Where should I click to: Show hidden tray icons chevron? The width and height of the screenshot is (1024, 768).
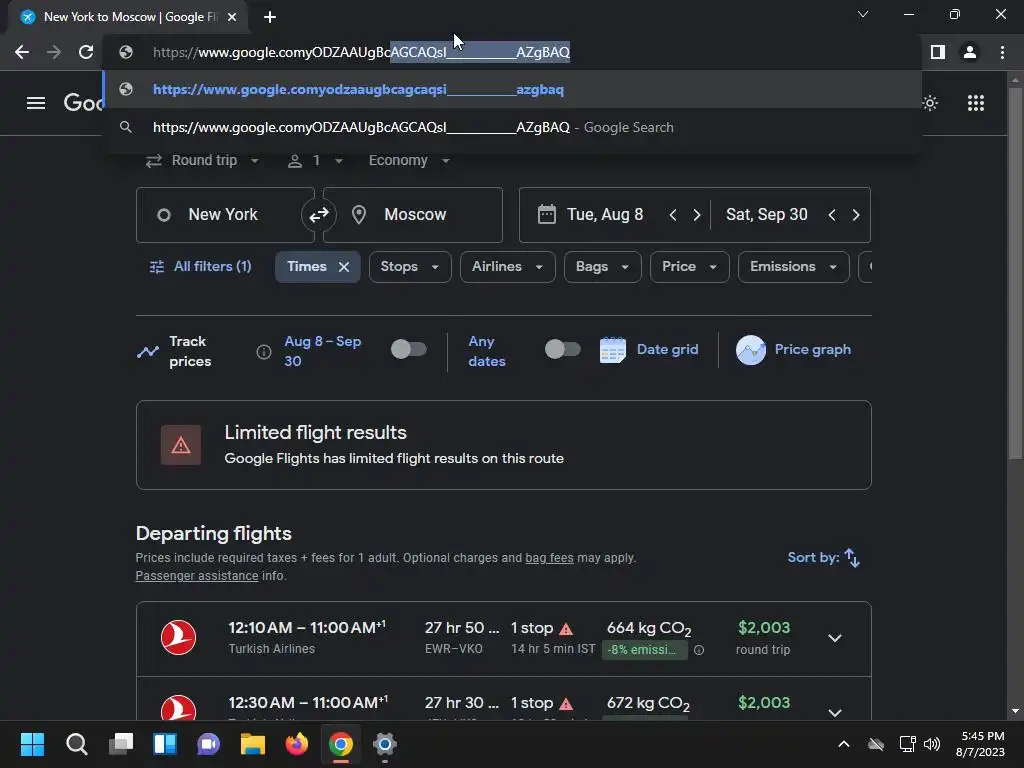[x=844, y=744]
